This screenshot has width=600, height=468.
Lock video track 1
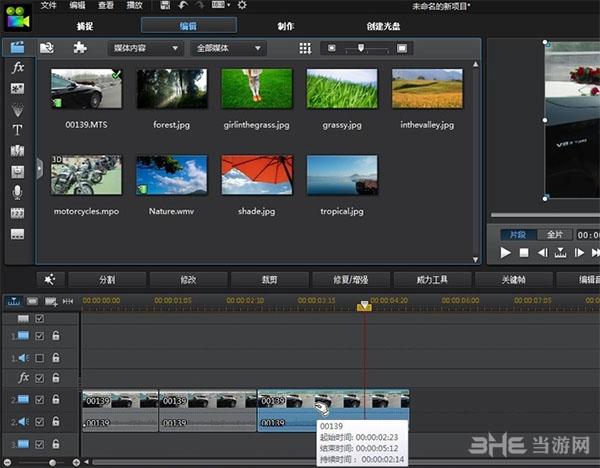click(x=56, y=336)
